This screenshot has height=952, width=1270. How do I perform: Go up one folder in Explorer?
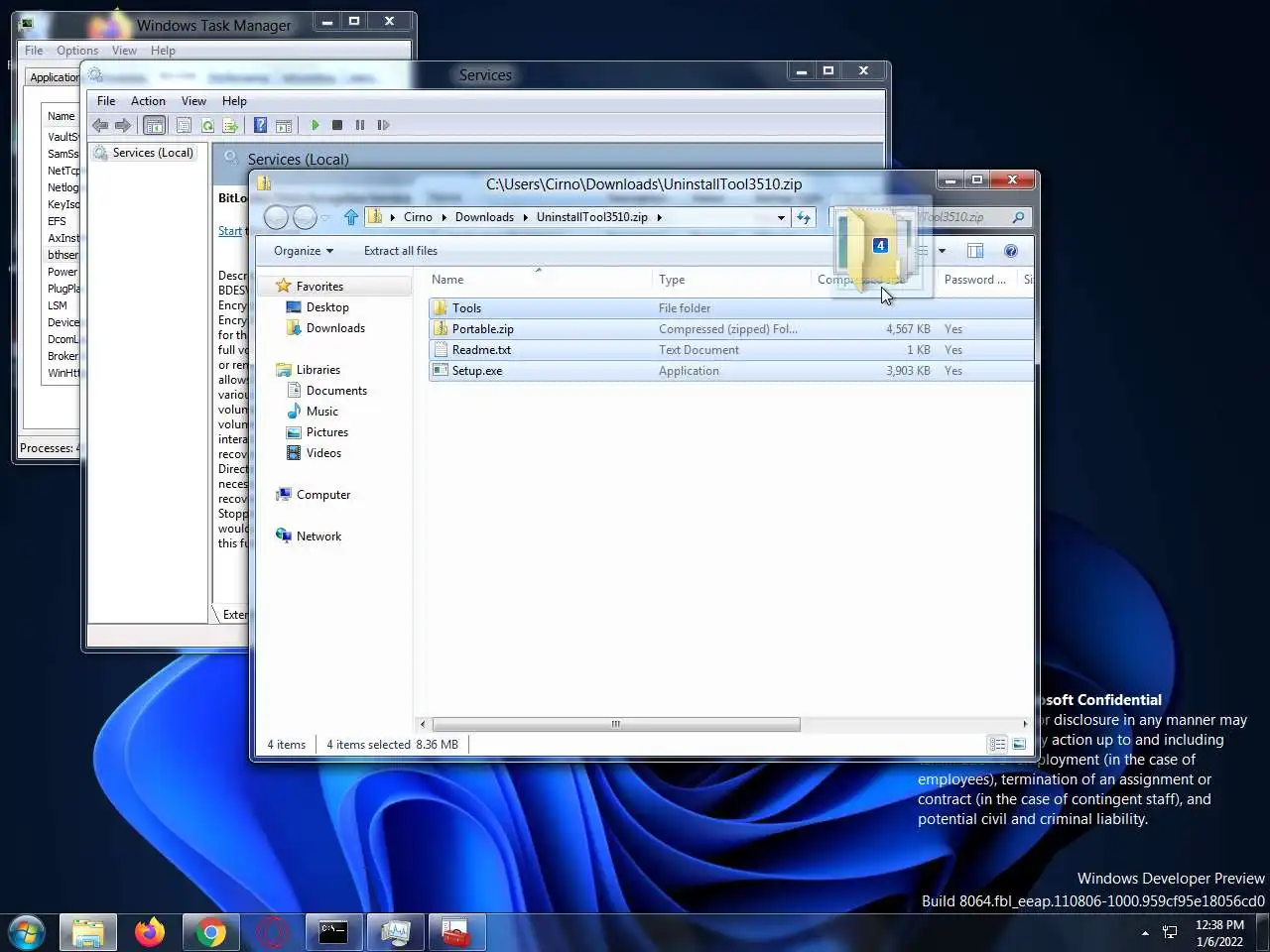(350, 217)
